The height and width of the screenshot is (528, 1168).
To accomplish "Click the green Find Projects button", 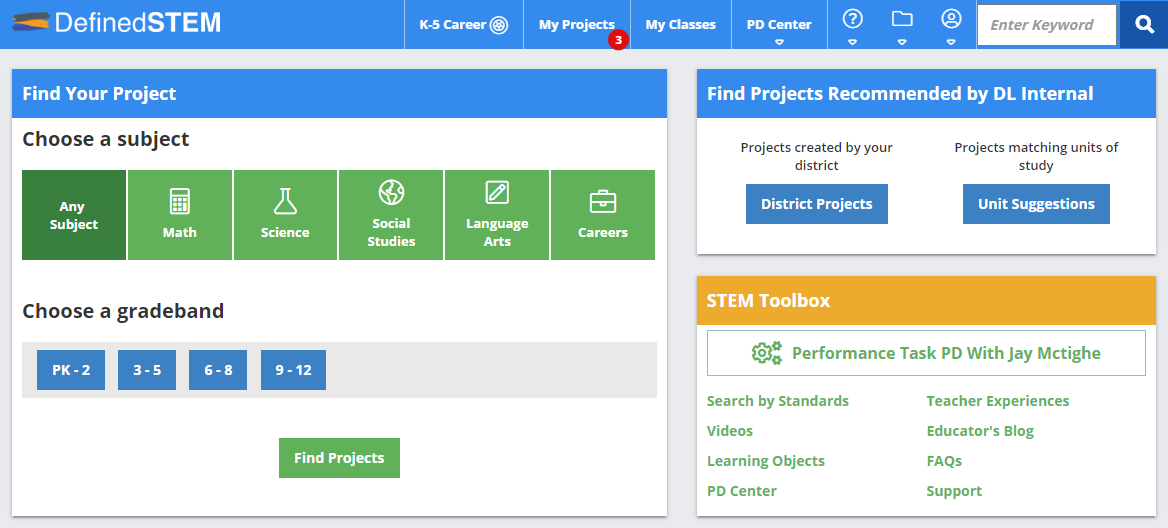I will (339, 458).
